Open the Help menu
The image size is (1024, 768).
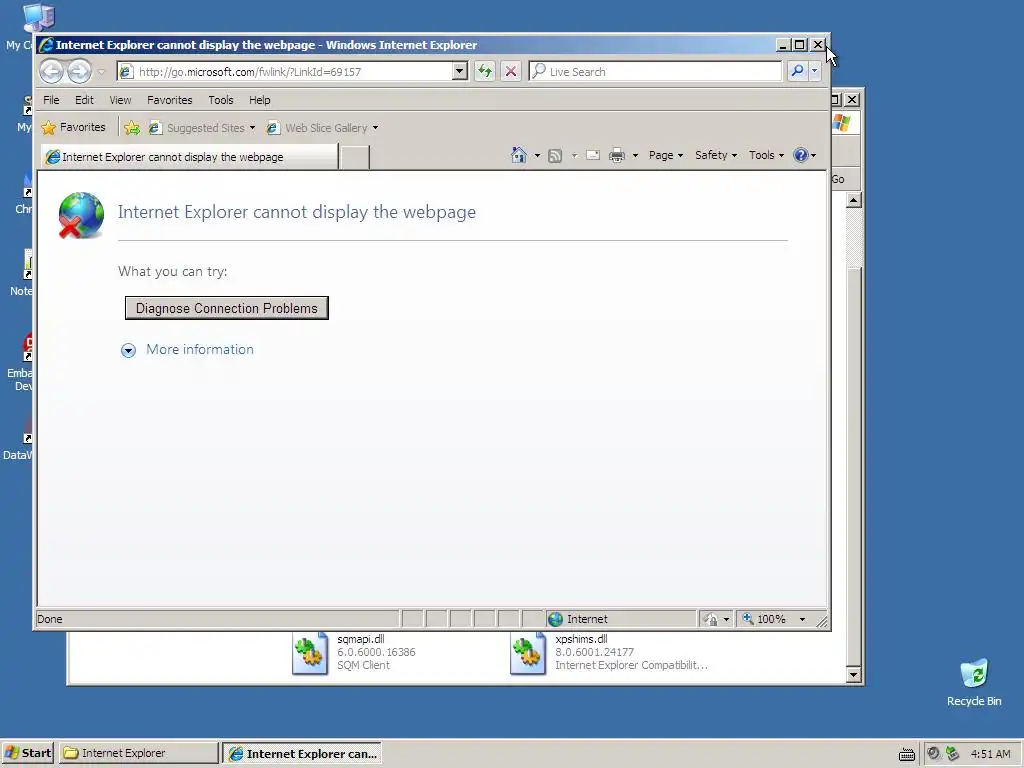point(259,100)
